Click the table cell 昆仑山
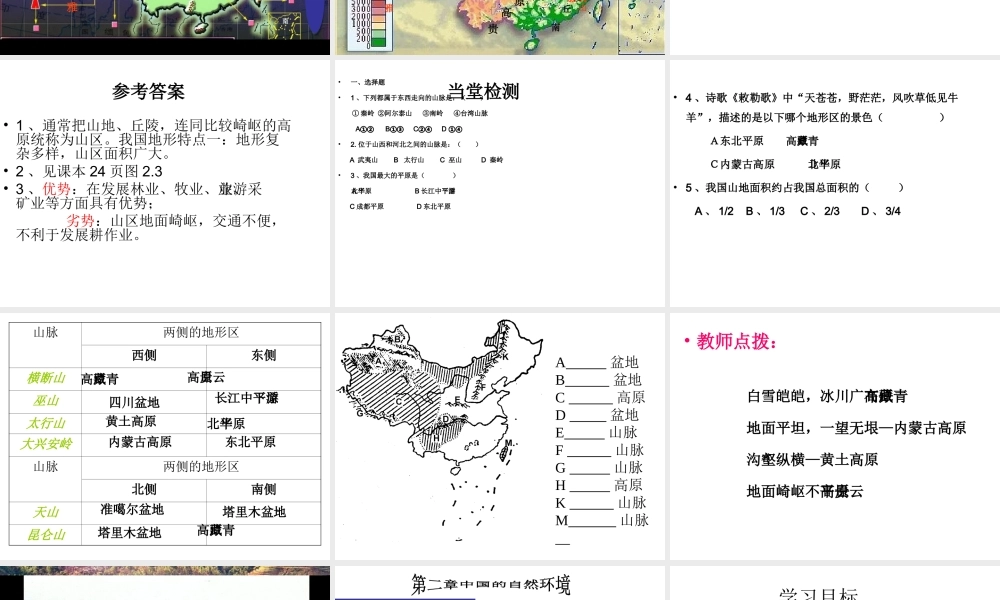 pyautogui.click(x=46, y=535)
